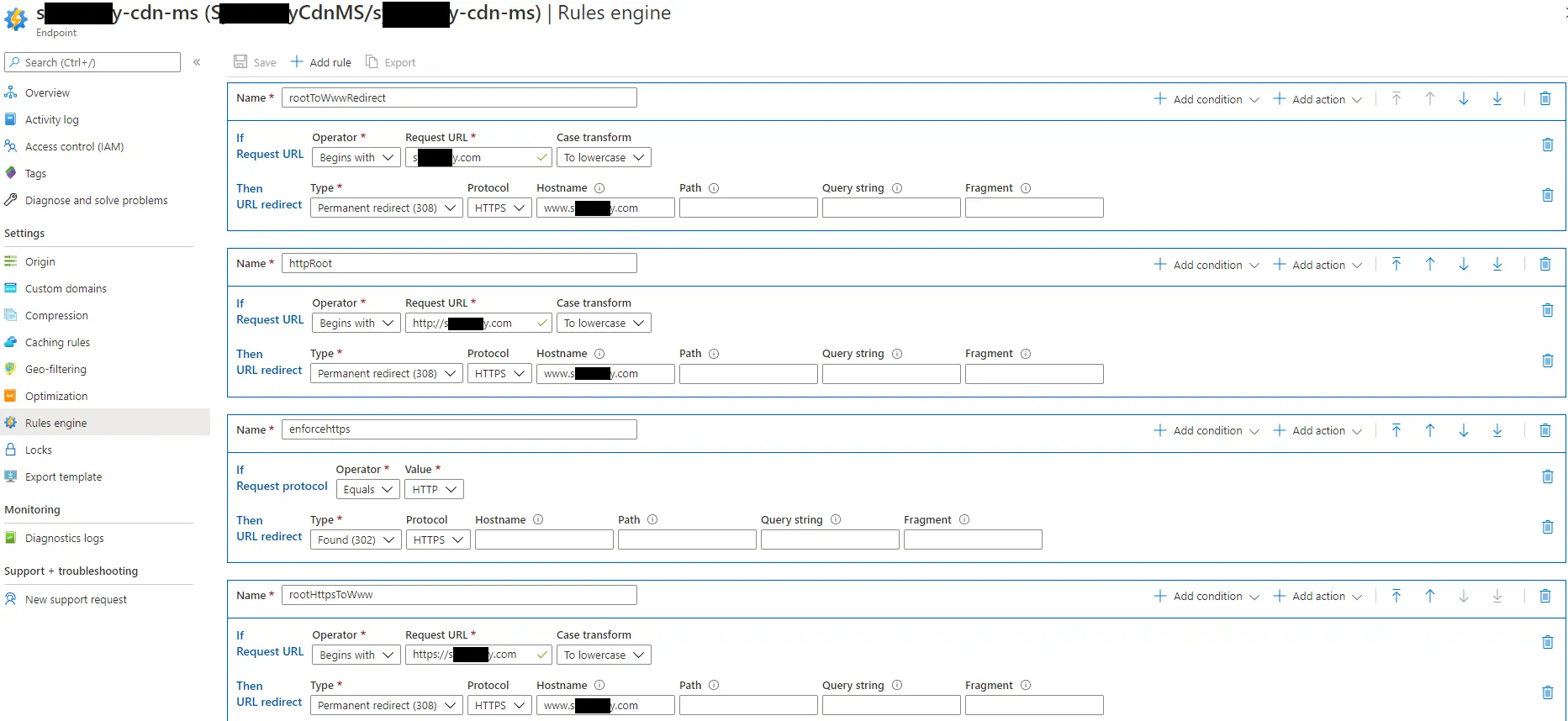This screenshot has width=1568, height=721.
Task: Open Case transform dropdown in rootToWwwRedirect
Action: 604,157
